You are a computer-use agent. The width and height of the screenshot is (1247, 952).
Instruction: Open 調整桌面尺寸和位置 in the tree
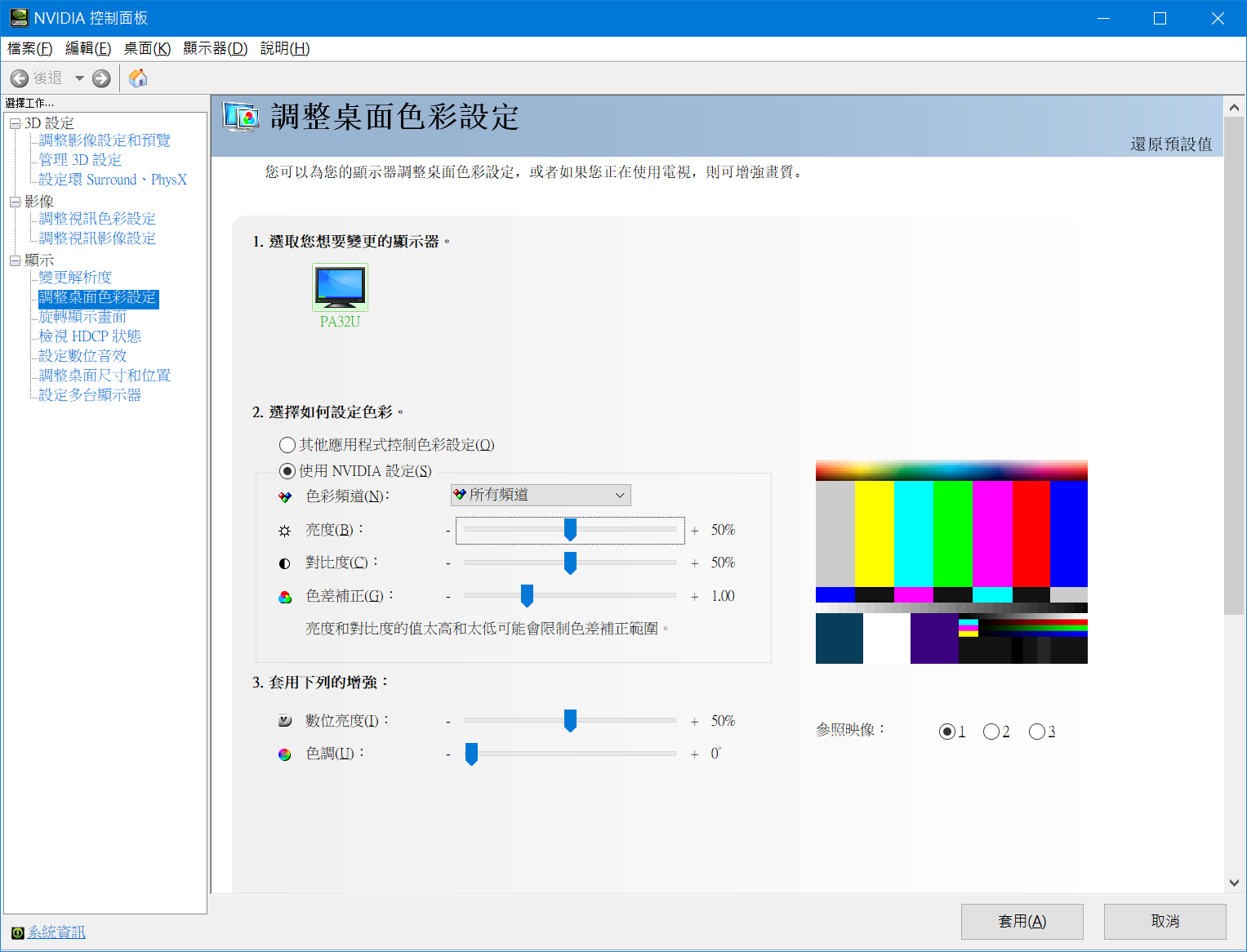(105, 376)
